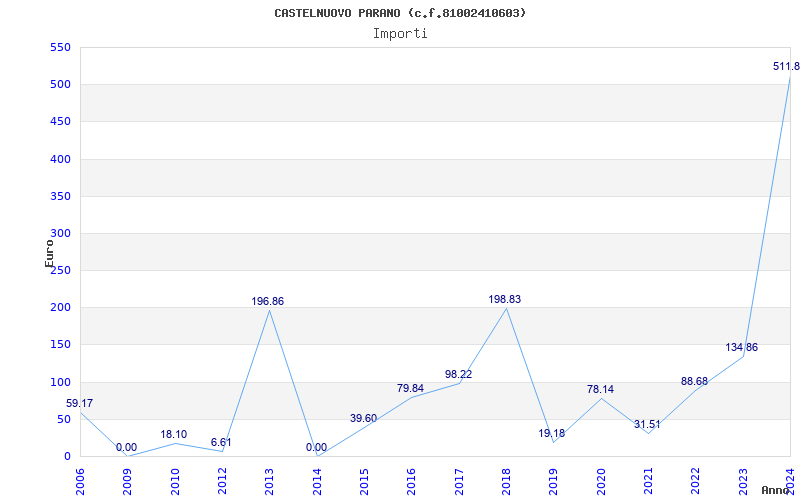
Task: Click the 59.17 data label for 2006
Action: [80, 404]
